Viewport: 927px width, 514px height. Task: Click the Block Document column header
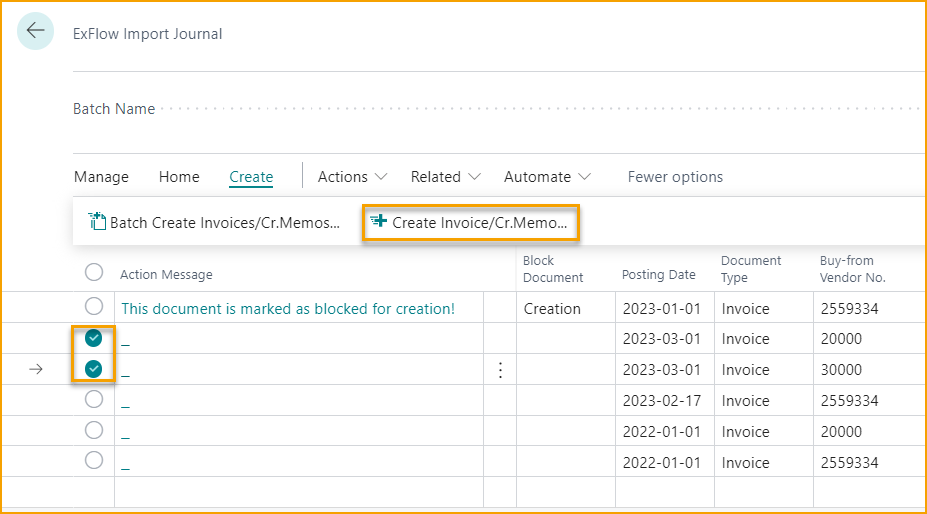[x=553, y=269]
